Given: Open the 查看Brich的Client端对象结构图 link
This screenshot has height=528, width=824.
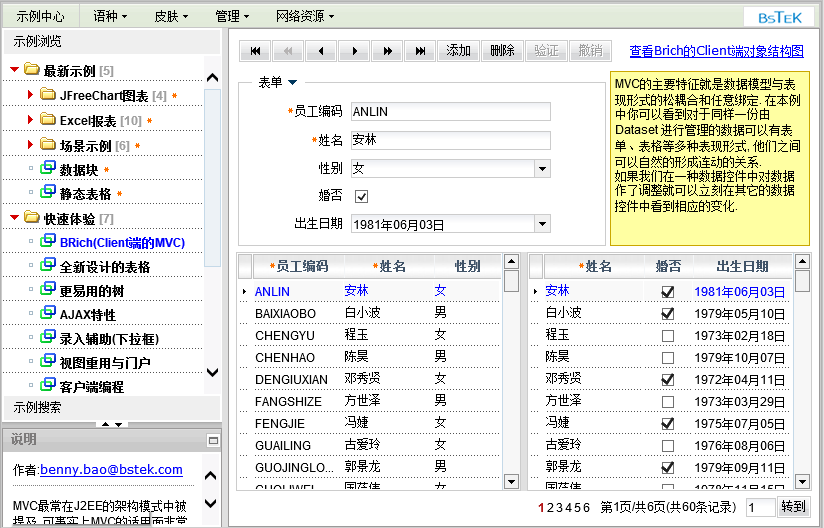Looking at the screenshot, I should click(x=716, y=51).
